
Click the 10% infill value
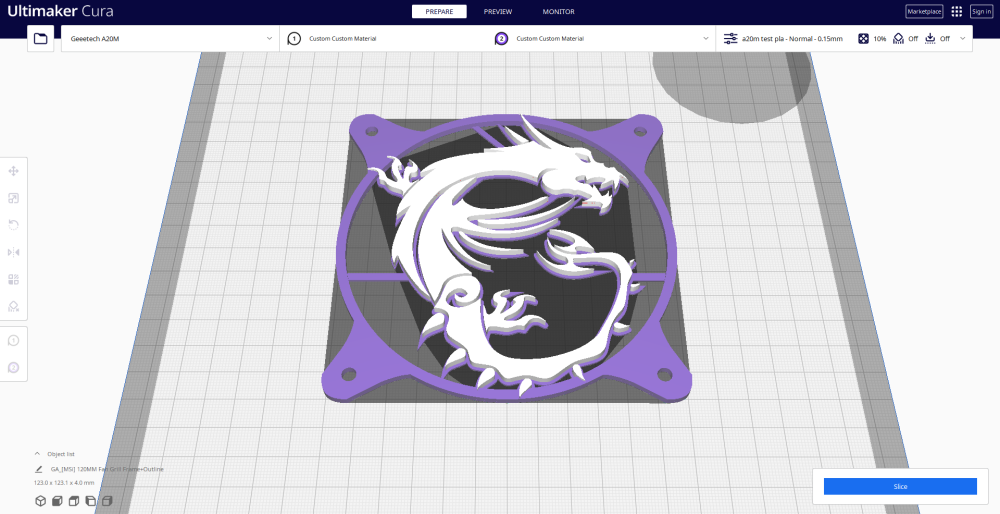coord(879,39)
